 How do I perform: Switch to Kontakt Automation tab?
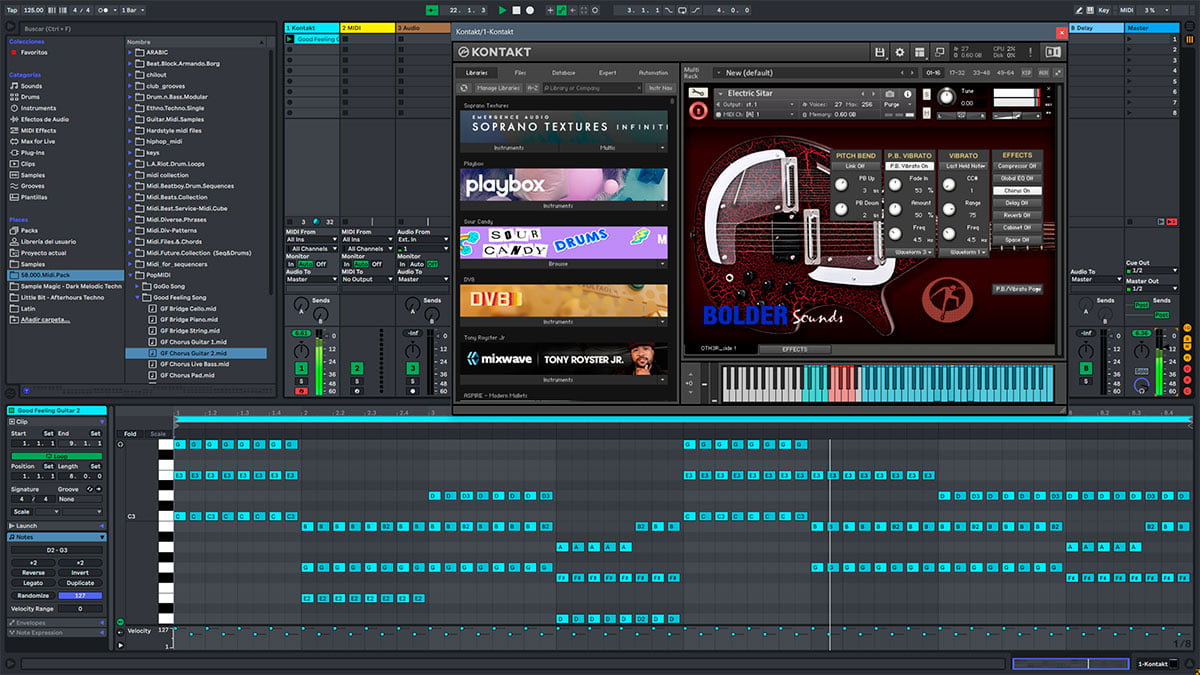coord(653,73)
